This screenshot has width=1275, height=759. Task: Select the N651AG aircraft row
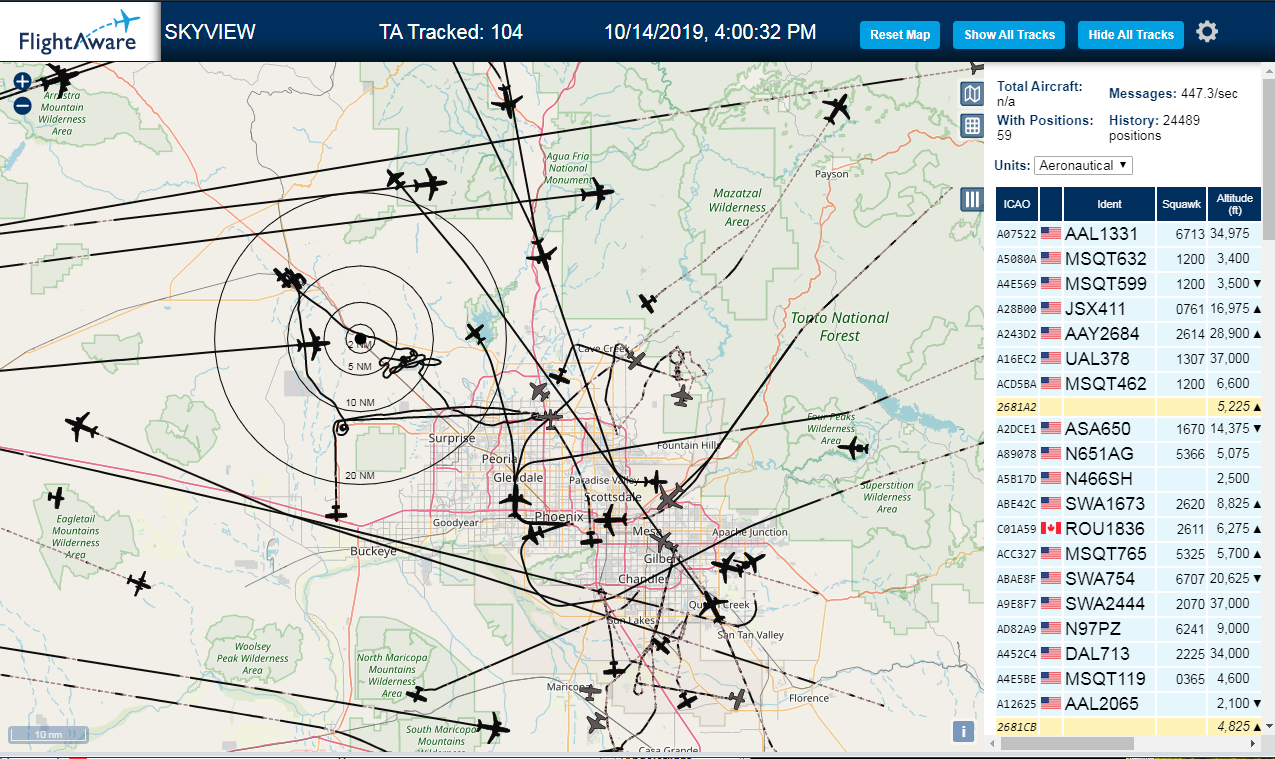click(1129, 454)
